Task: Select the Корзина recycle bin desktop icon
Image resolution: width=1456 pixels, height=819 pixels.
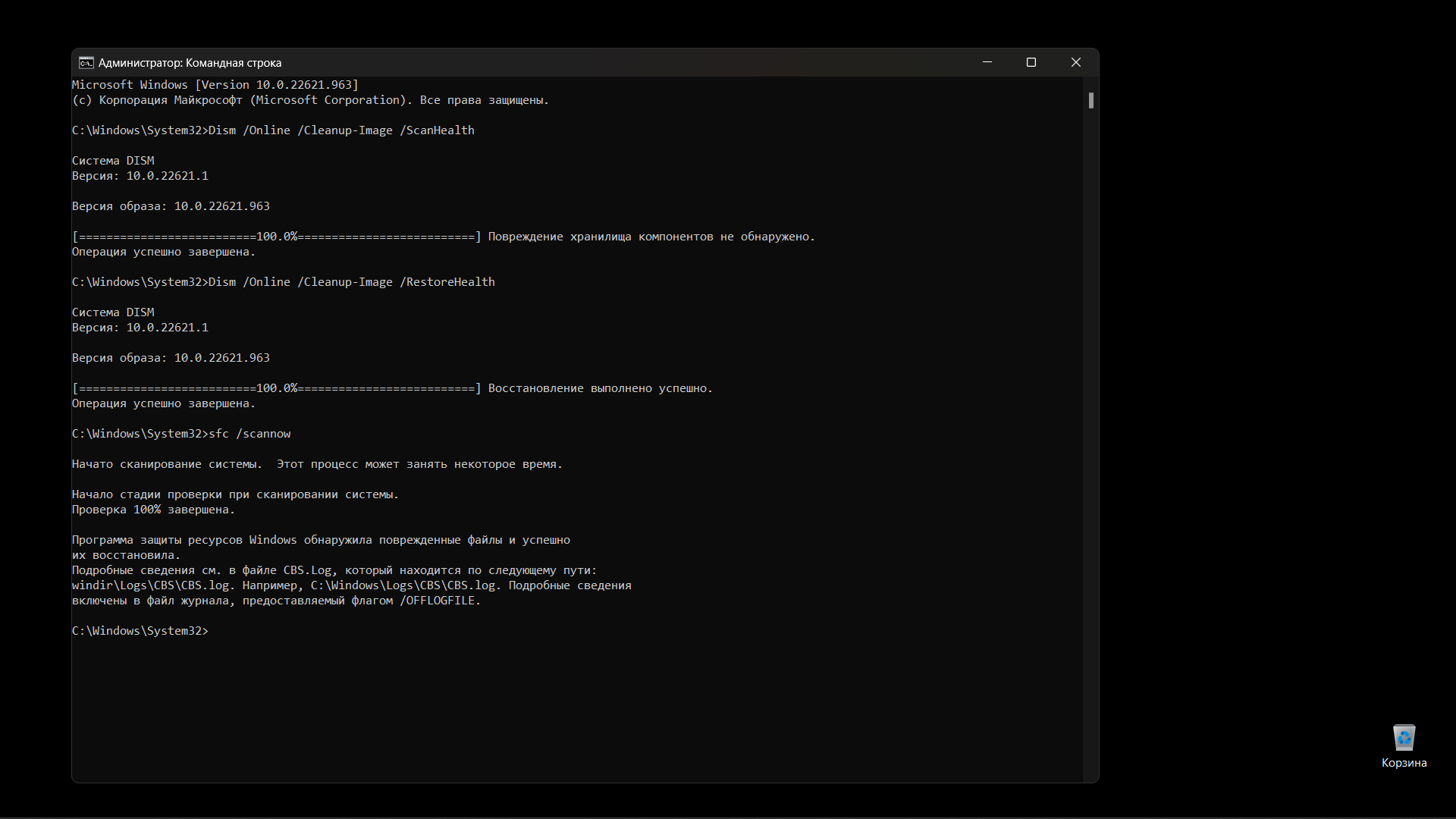Action: pos(1404,738)
